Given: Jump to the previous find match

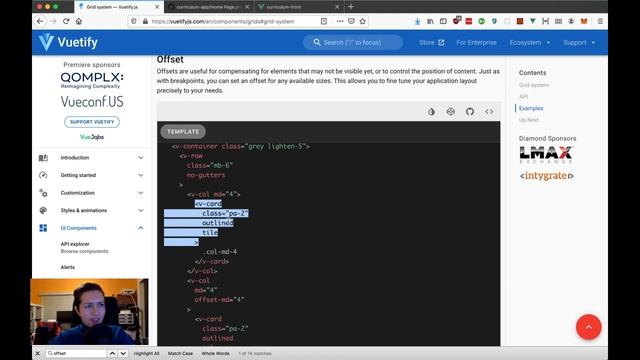Looking at the screenshot, I should tap(112, 353).
